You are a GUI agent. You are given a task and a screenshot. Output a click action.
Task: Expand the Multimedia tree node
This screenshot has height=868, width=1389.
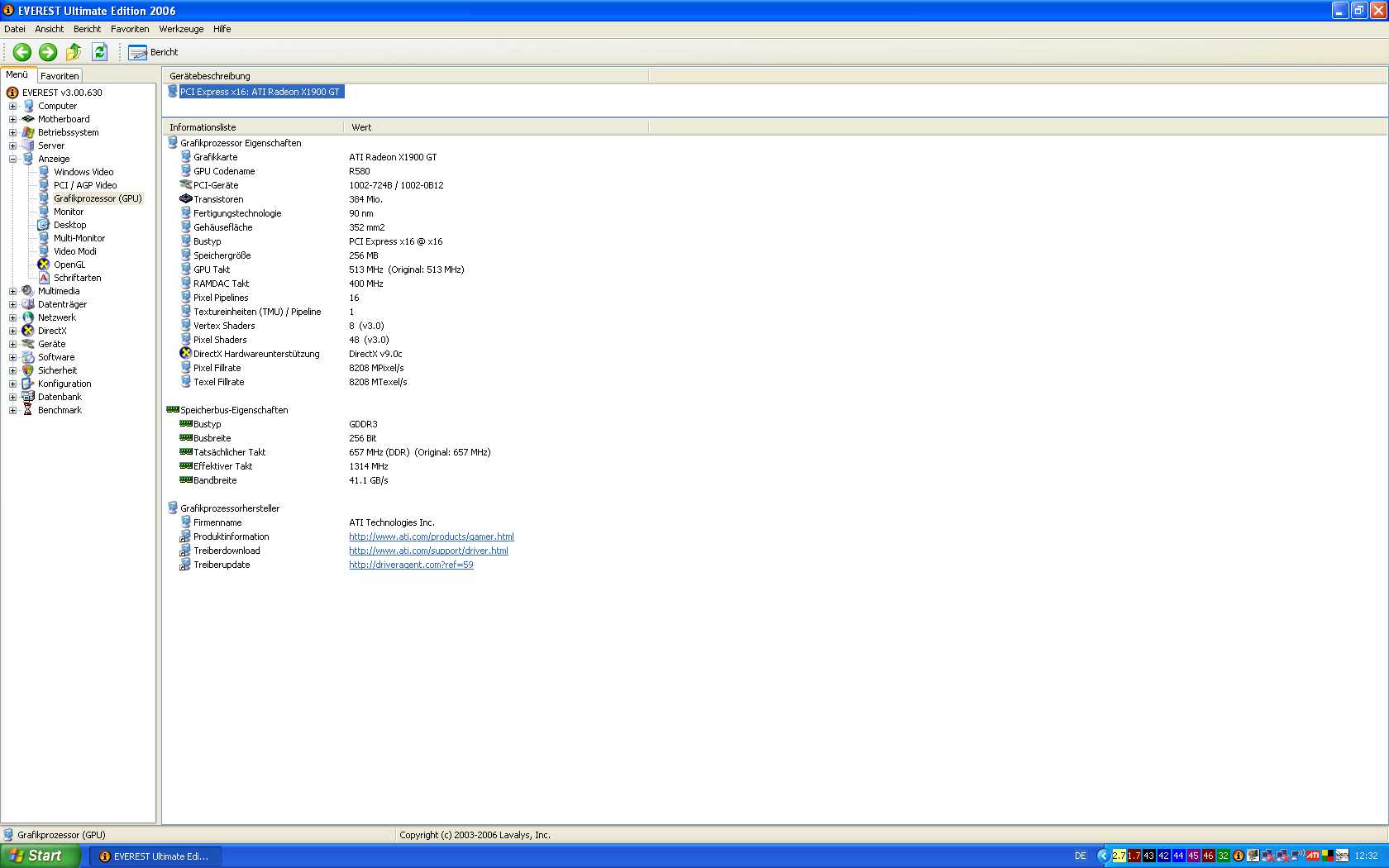pos(12,291)
